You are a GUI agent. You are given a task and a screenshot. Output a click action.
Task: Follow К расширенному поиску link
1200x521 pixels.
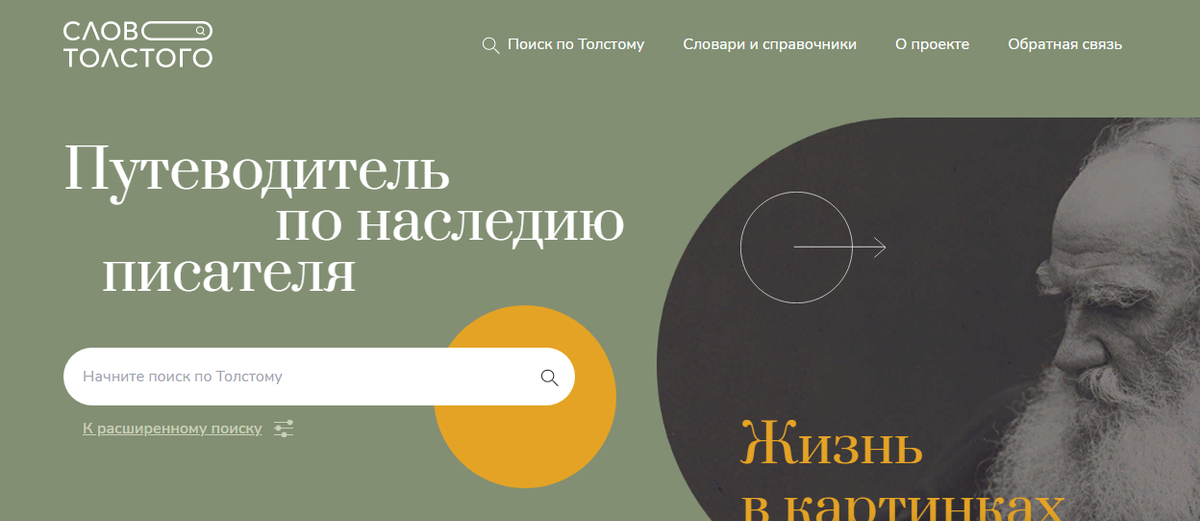(172, 429)
